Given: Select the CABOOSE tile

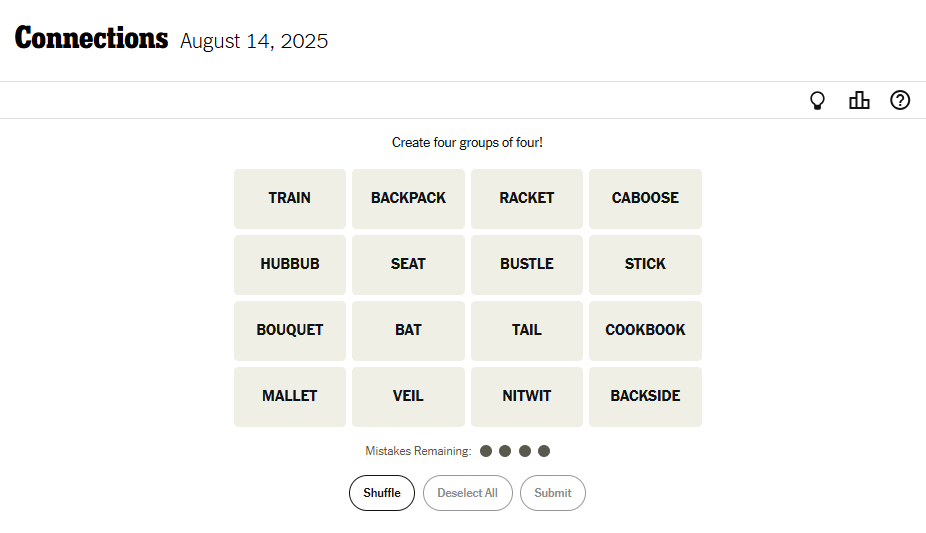Looking at the screenshot, I should click(x=645, y=198).
